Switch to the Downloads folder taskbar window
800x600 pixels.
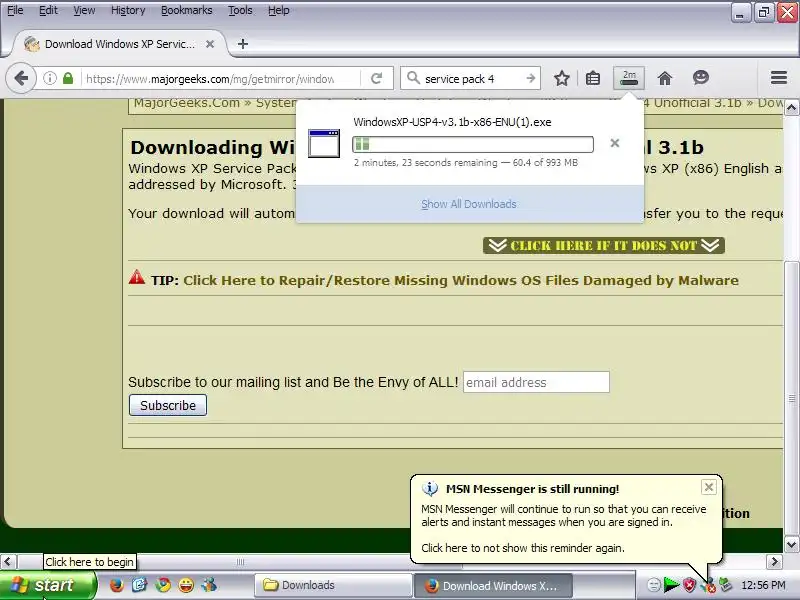(333, 585)
